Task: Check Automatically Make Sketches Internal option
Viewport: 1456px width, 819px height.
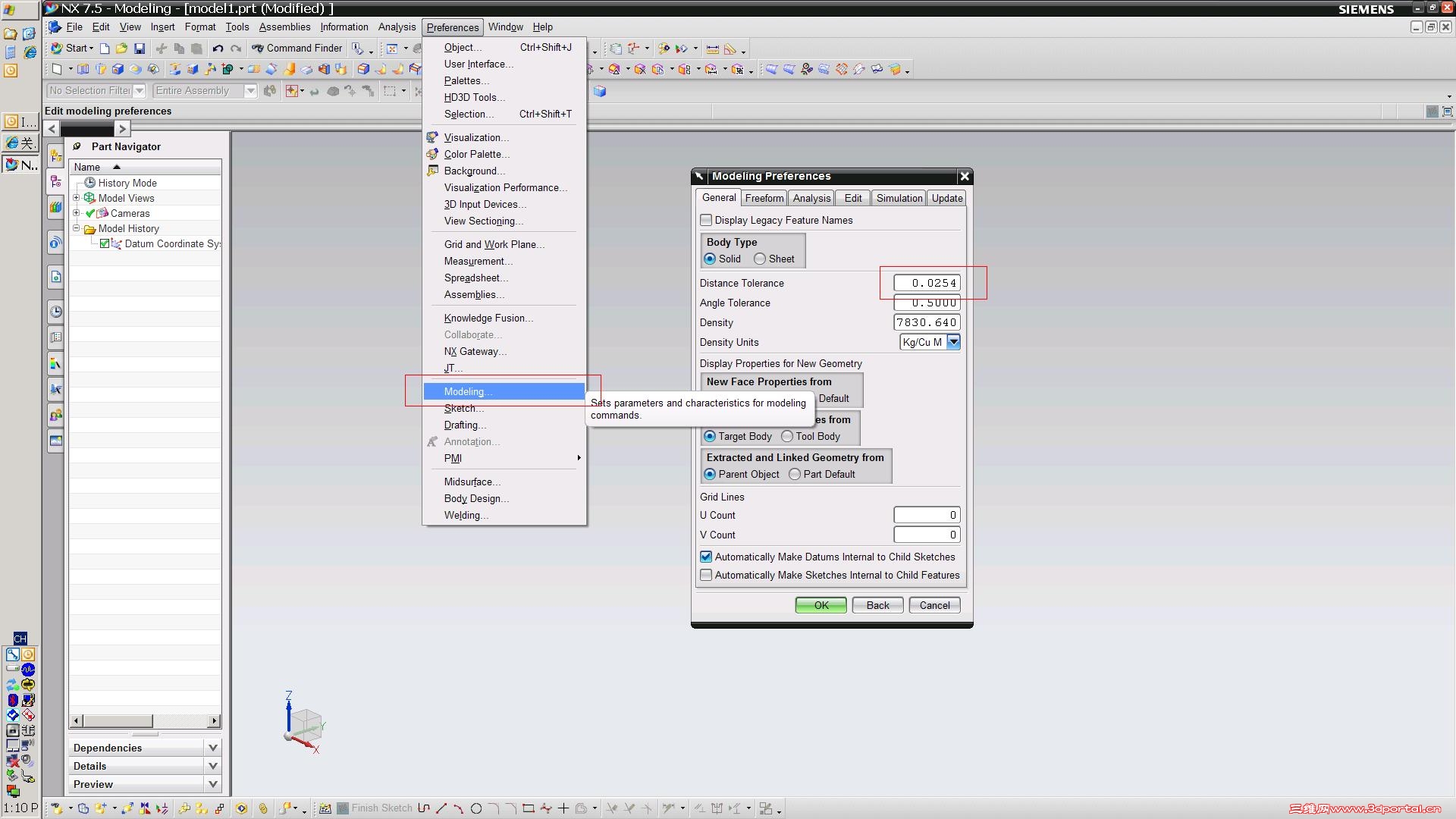Action: coord(707,576)
